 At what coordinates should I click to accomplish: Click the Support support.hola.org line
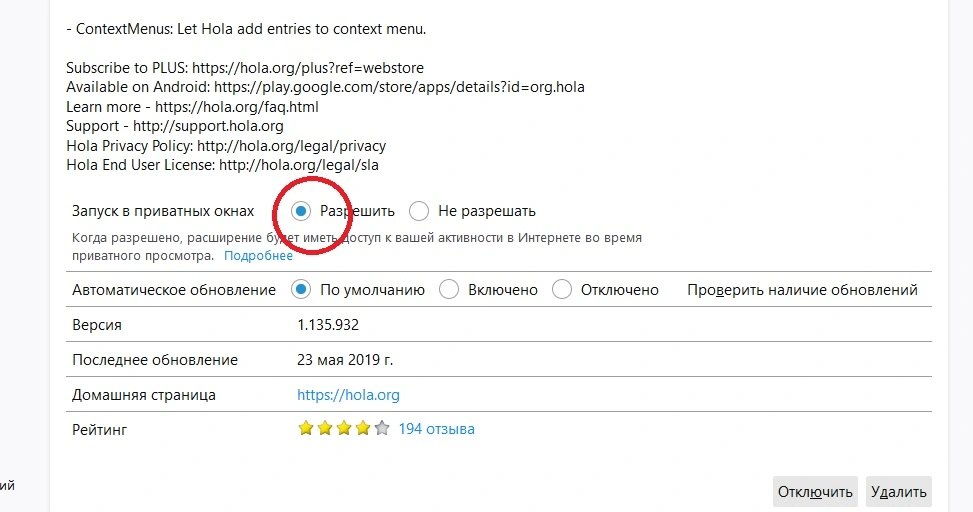pyautogui.click(x=175, y=126)
